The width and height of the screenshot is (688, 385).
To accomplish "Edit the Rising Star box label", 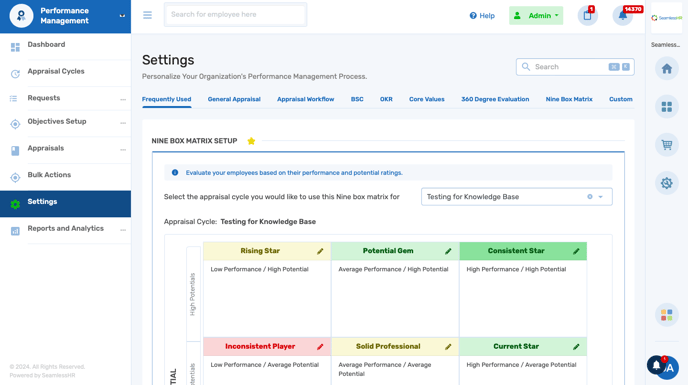I will [320, 251].
